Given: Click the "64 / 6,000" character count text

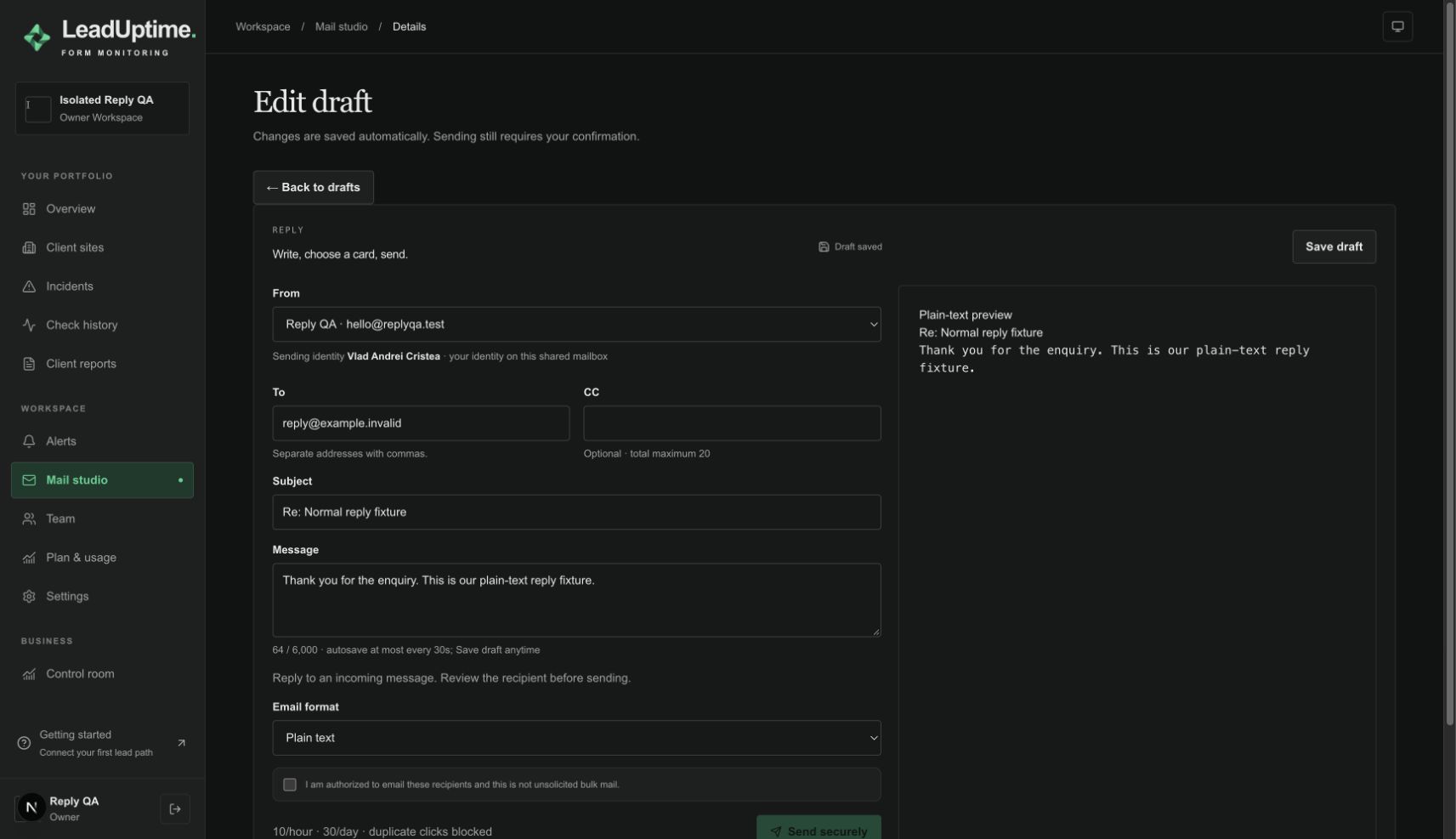Looking at the screenshot, I should tap(295, 650).
